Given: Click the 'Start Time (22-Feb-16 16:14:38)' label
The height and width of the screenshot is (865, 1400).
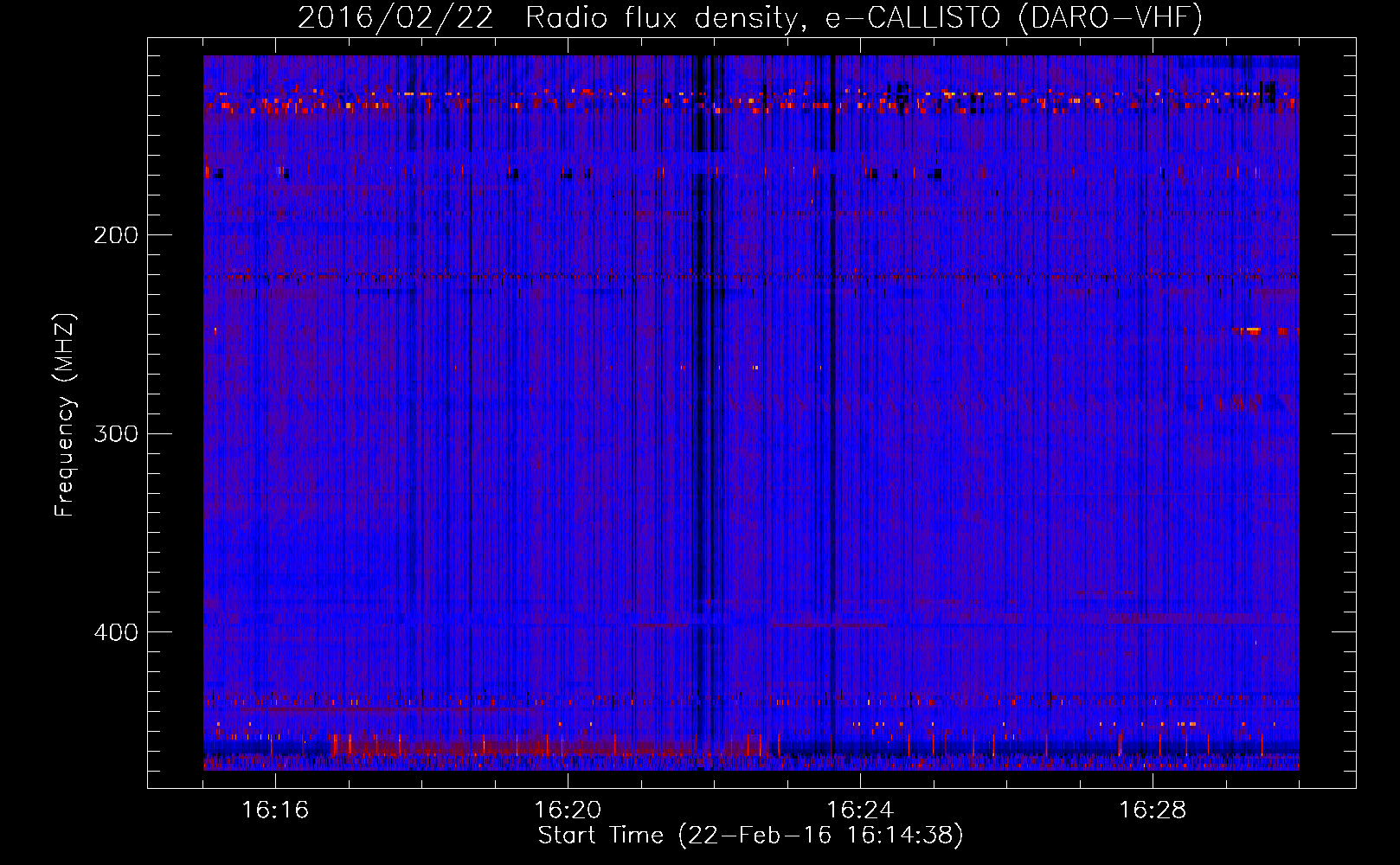Looking at the screenshot, I should [750, 836].
